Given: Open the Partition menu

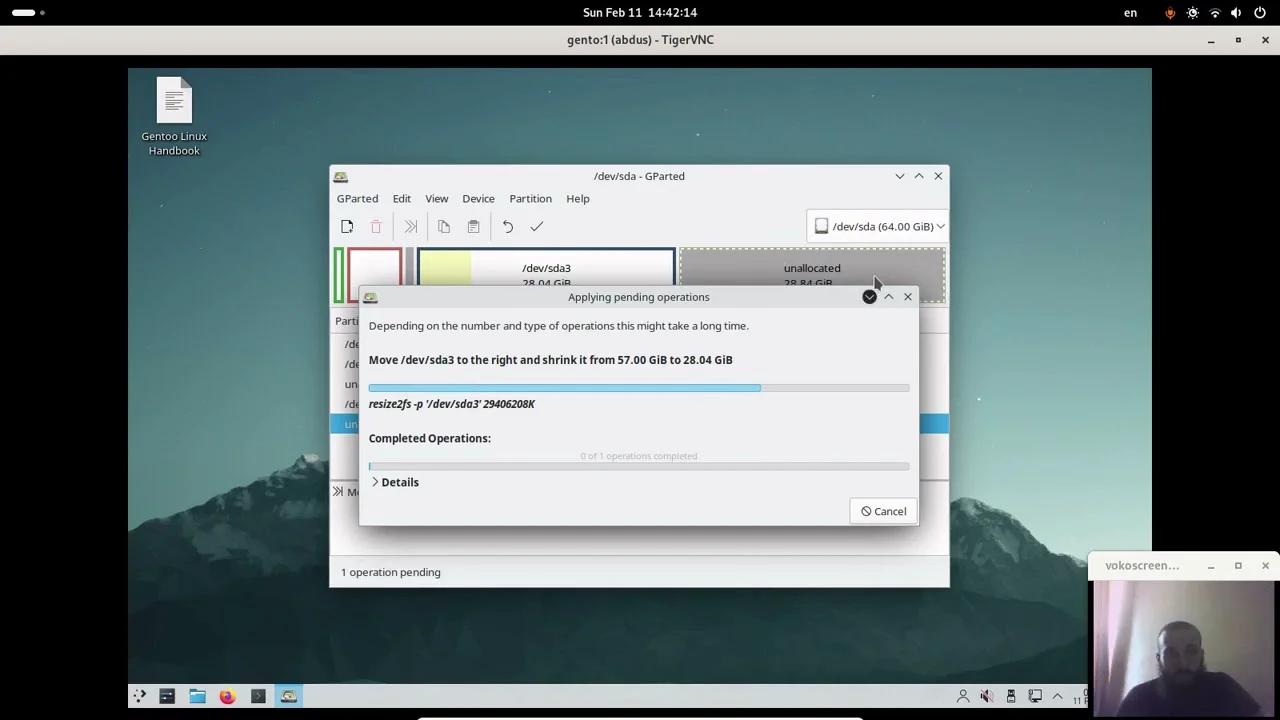Looking at the screenshot, I should pos(530,198).
